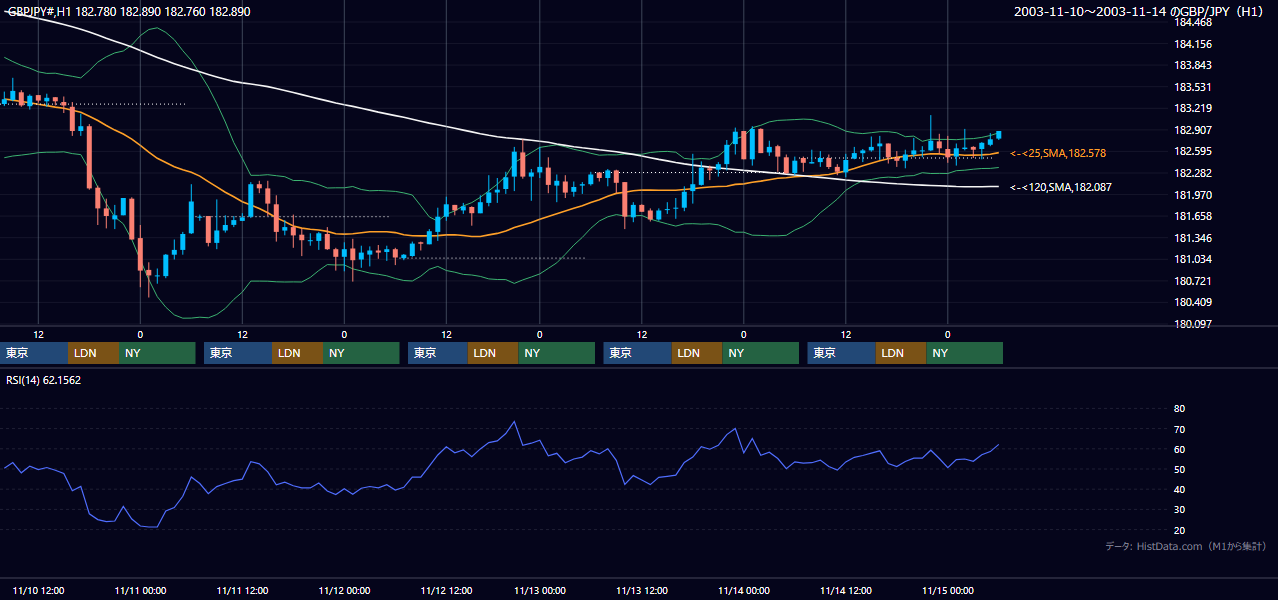
Task: Click RSI scale value 60
Action: [x=1179, y=449]
